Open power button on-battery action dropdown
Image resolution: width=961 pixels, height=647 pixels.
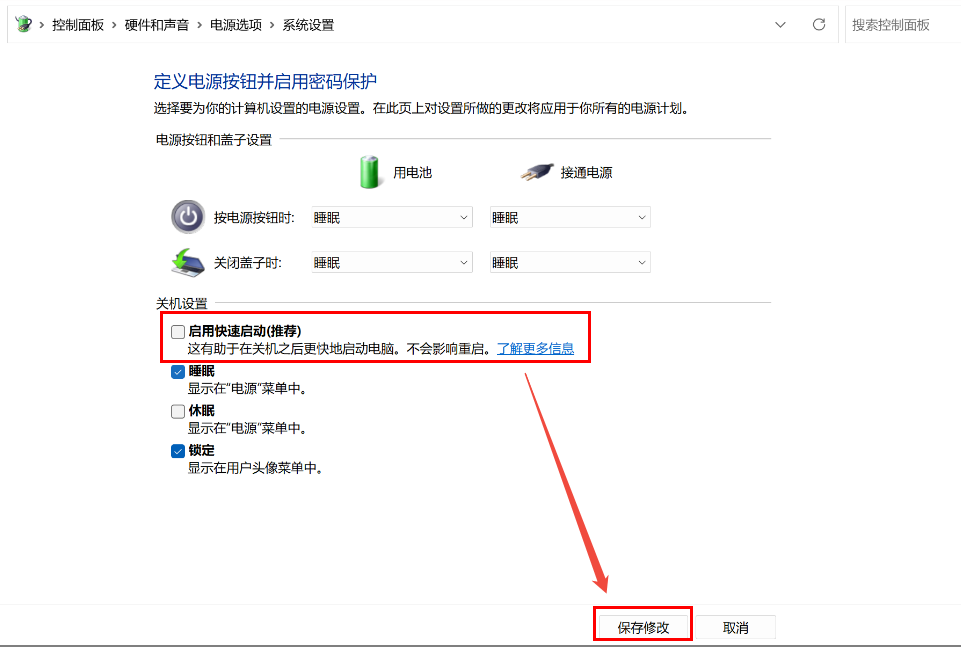(392, 218)
